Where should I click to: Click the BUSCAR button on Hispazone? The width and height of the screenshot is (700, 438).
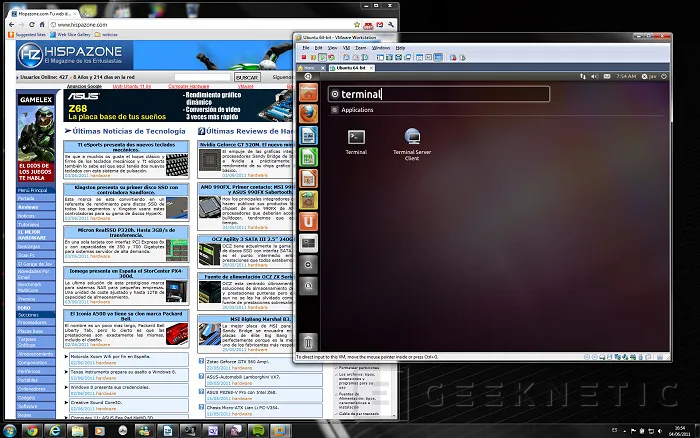247,77
